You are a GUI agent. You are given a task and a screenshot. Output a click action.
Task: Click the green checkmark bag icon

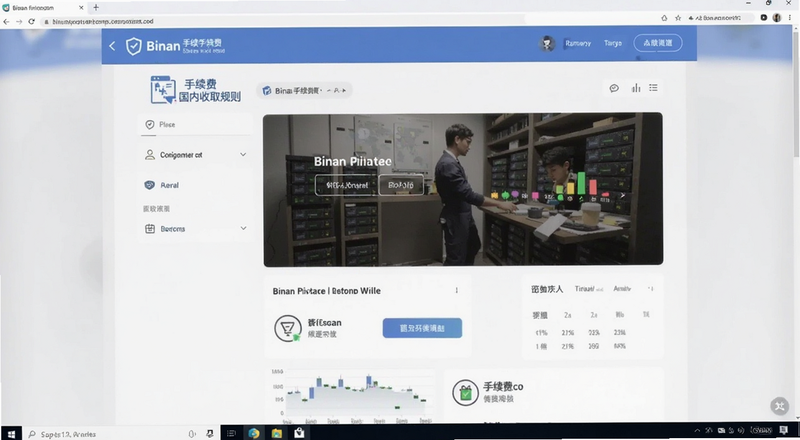[465, 393]
